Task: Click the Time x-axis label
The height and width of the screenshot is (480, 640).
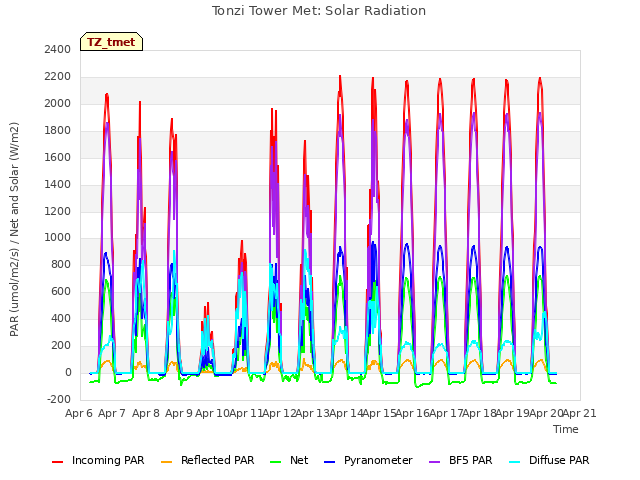Action: pyautogui.click(x=566, y=429)
